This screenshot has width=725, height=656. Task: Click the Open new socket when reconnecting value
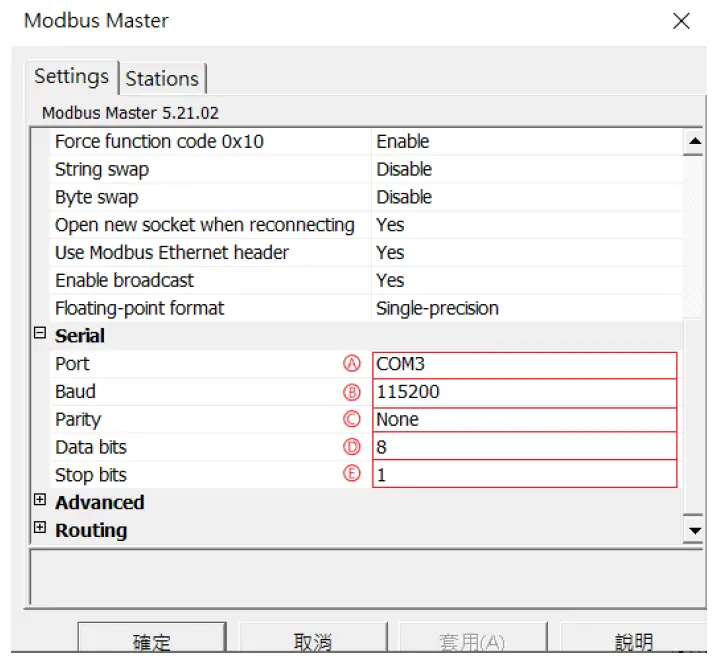coord(527,225)
